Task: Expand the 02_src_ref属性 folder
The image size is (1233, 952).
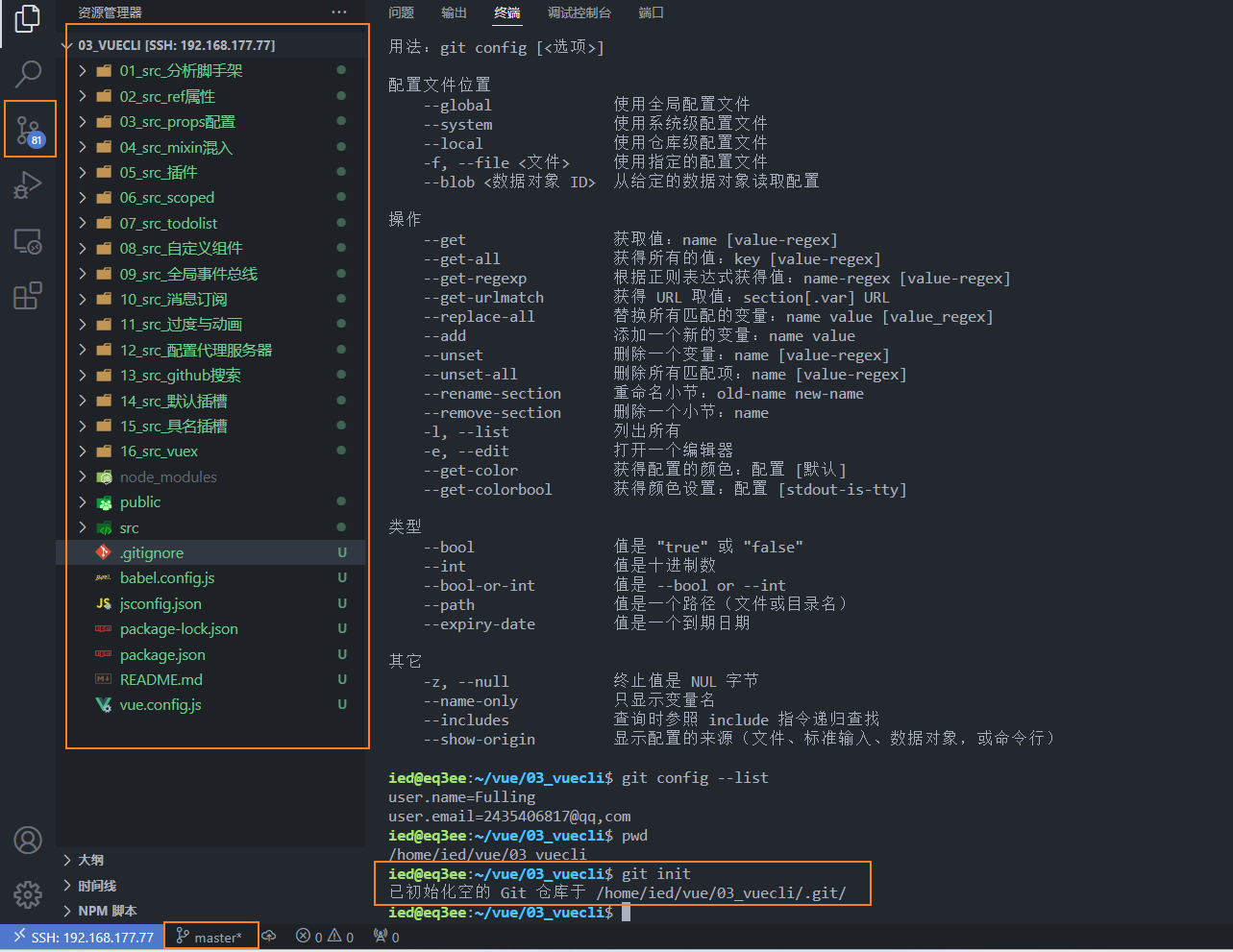Action: 210,96
